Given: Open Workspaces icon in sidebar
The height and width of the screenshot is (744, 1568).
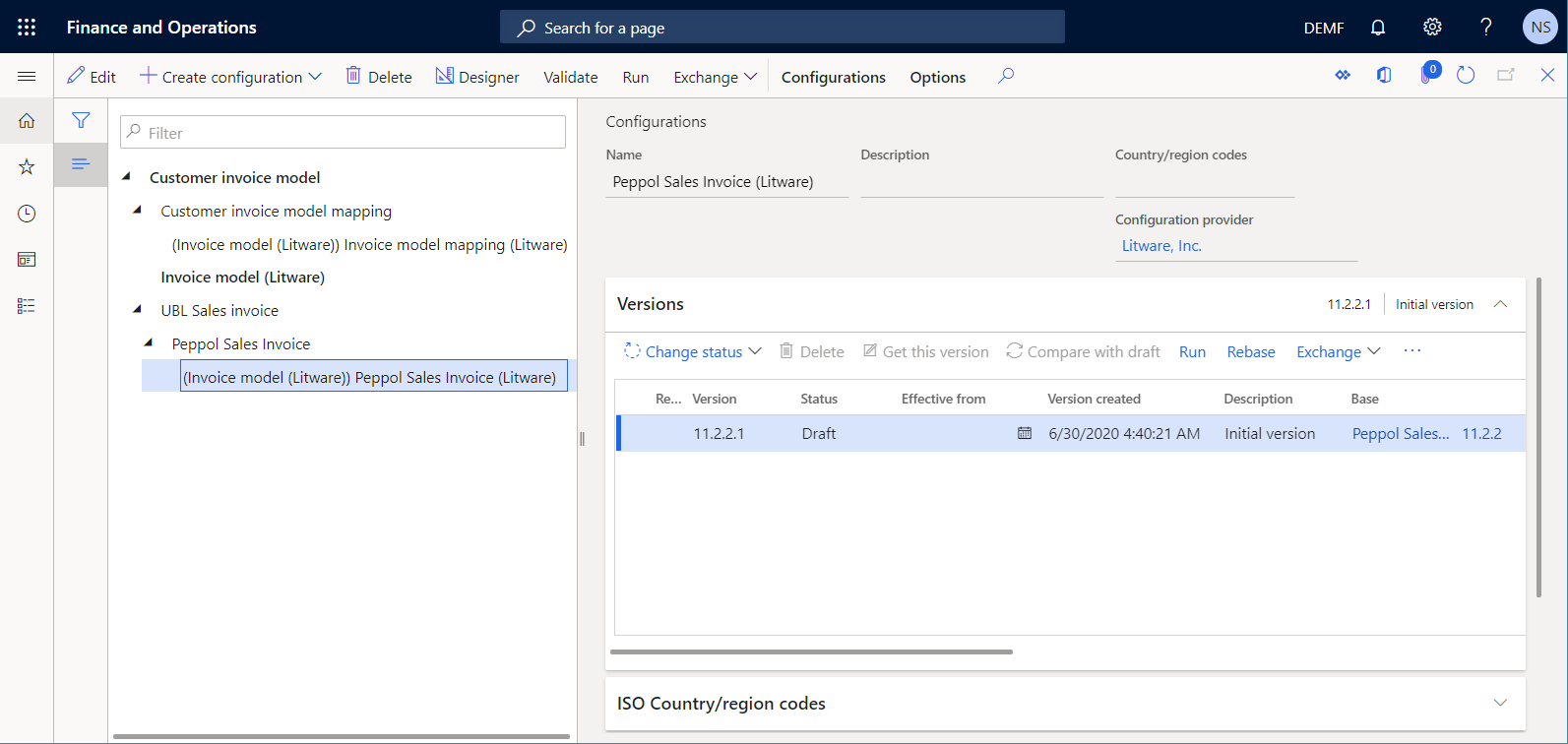Looking at the screenshot, I should [27, 260].
